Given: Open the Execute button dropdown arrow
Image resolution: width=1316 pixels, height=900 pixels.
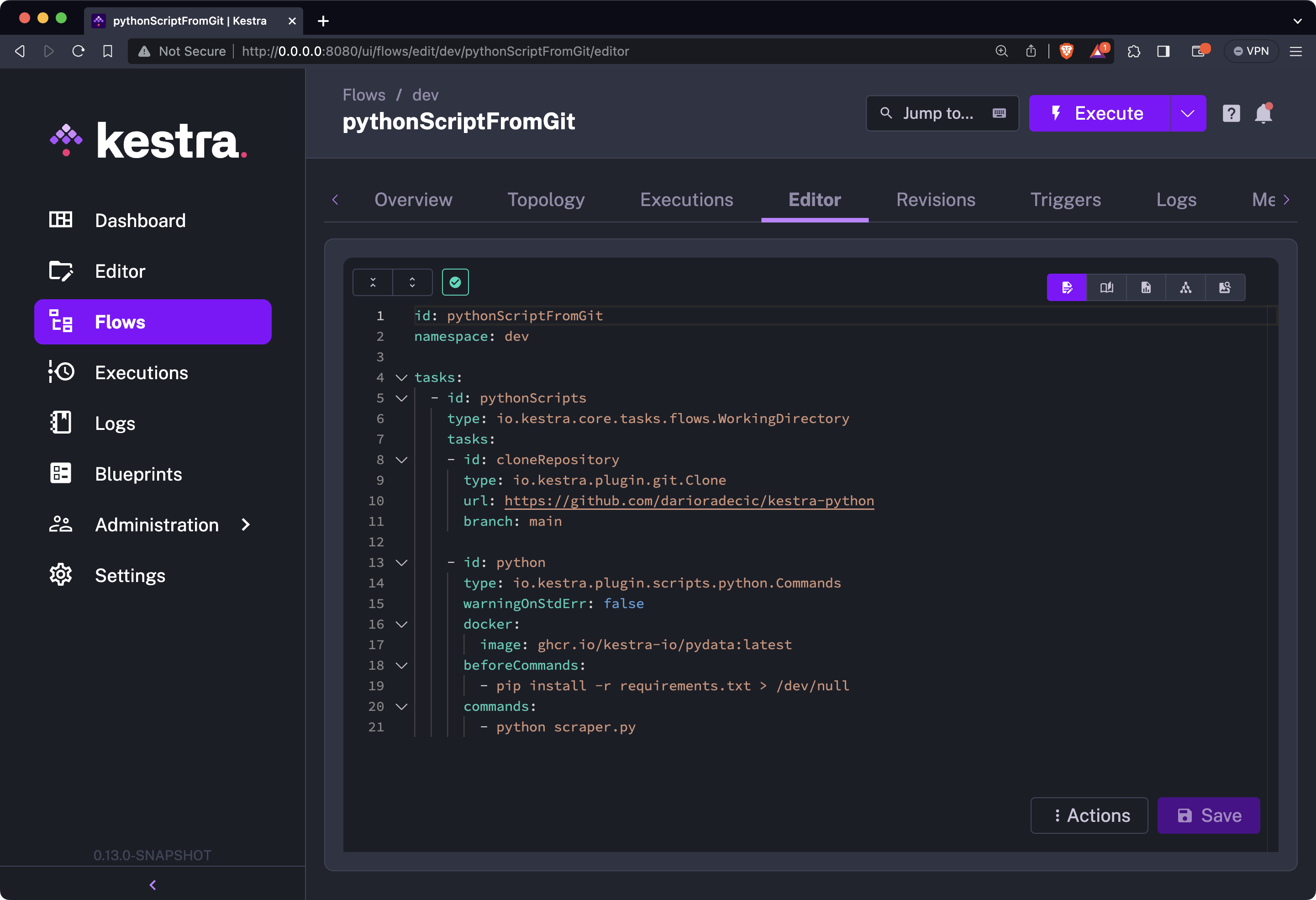Looking at the screenshot, I should click(1187, 113).
